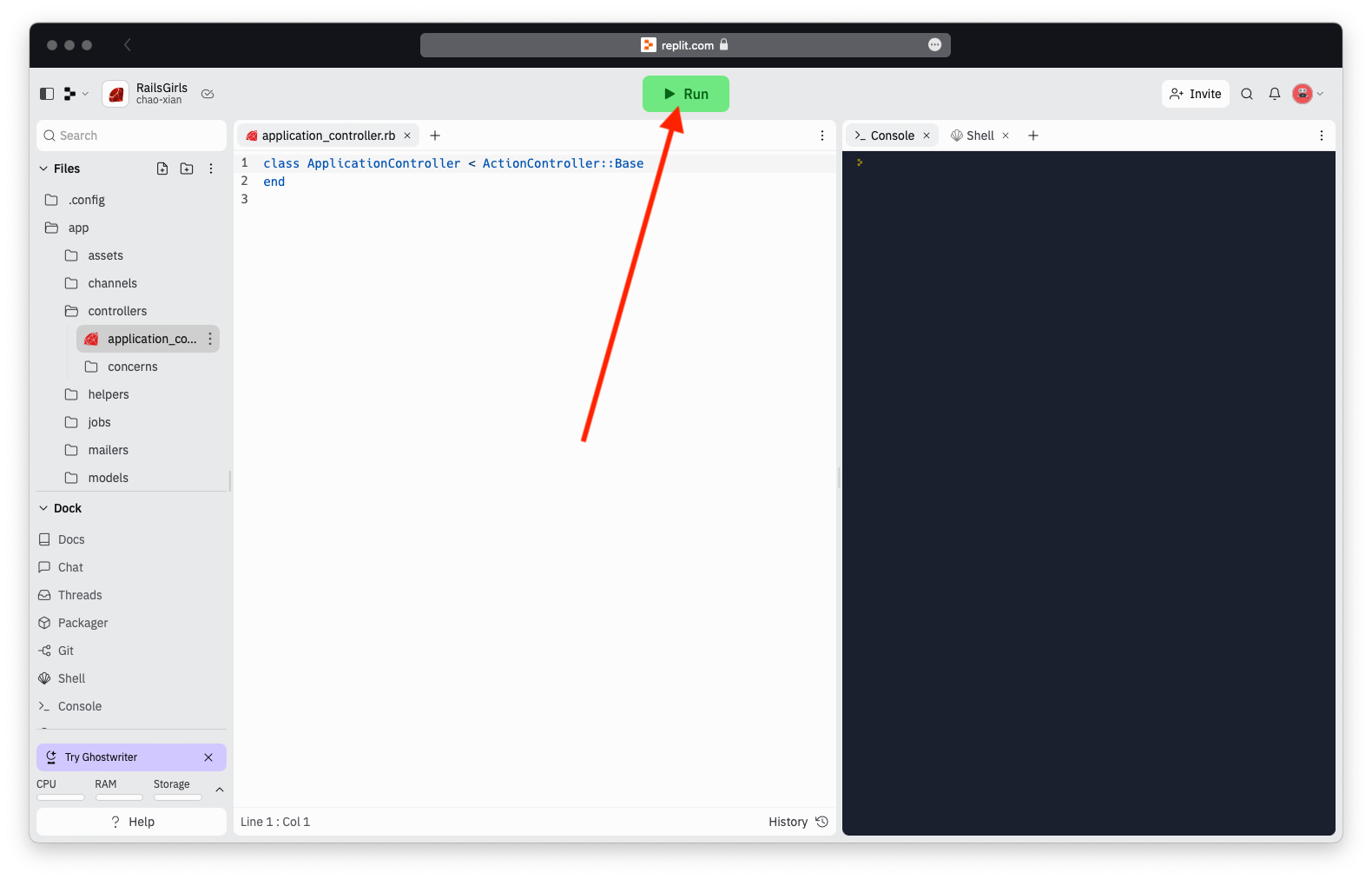The height and width of the screenshot is (879, 1372).
Task: Go back with the browser back arrow
Action: (128, 44)
